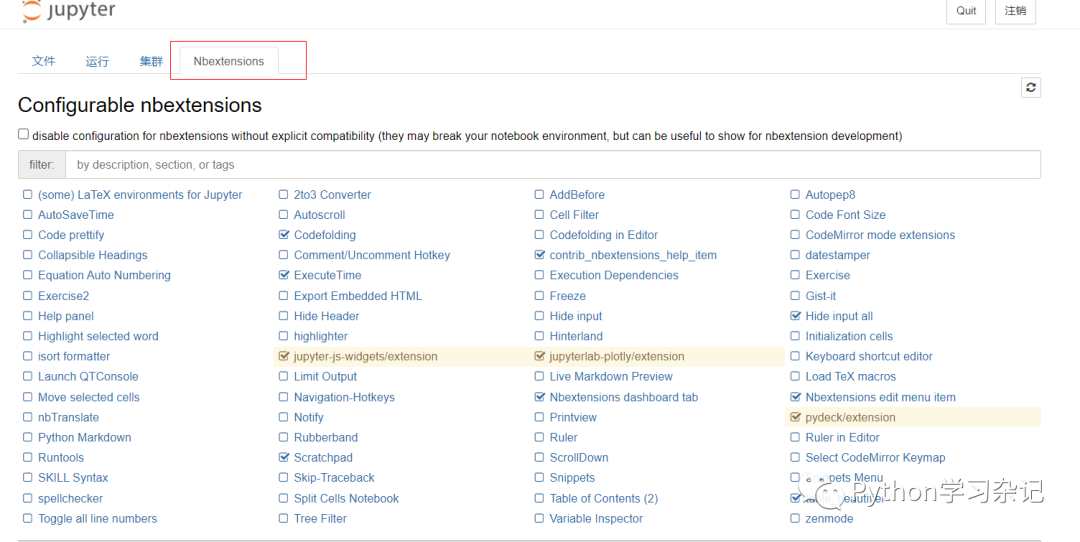Uncheck the Codefolding extension

(x=283, y=235)
